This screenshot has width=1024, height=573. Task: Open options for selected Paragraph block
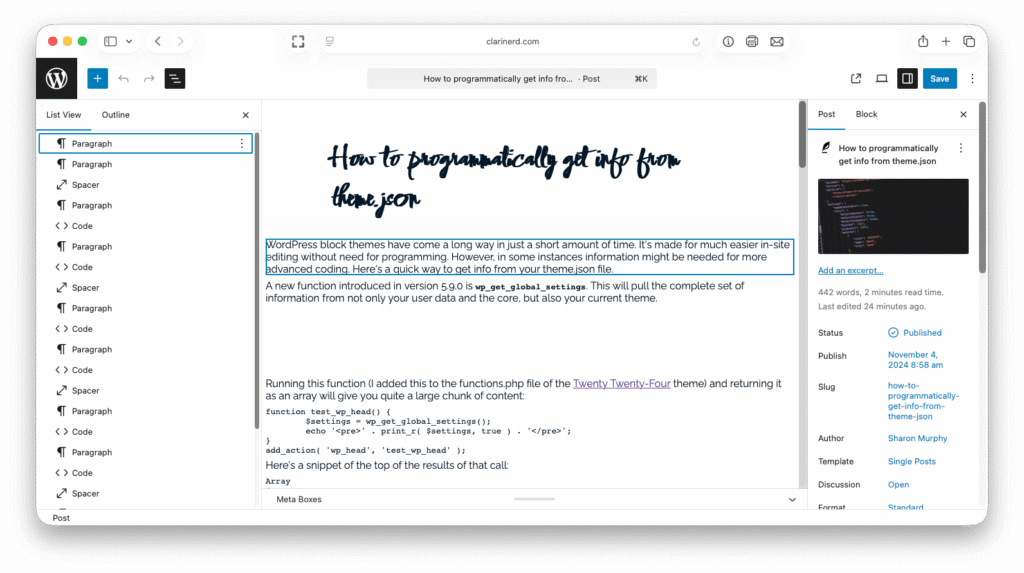click(241, 144)
